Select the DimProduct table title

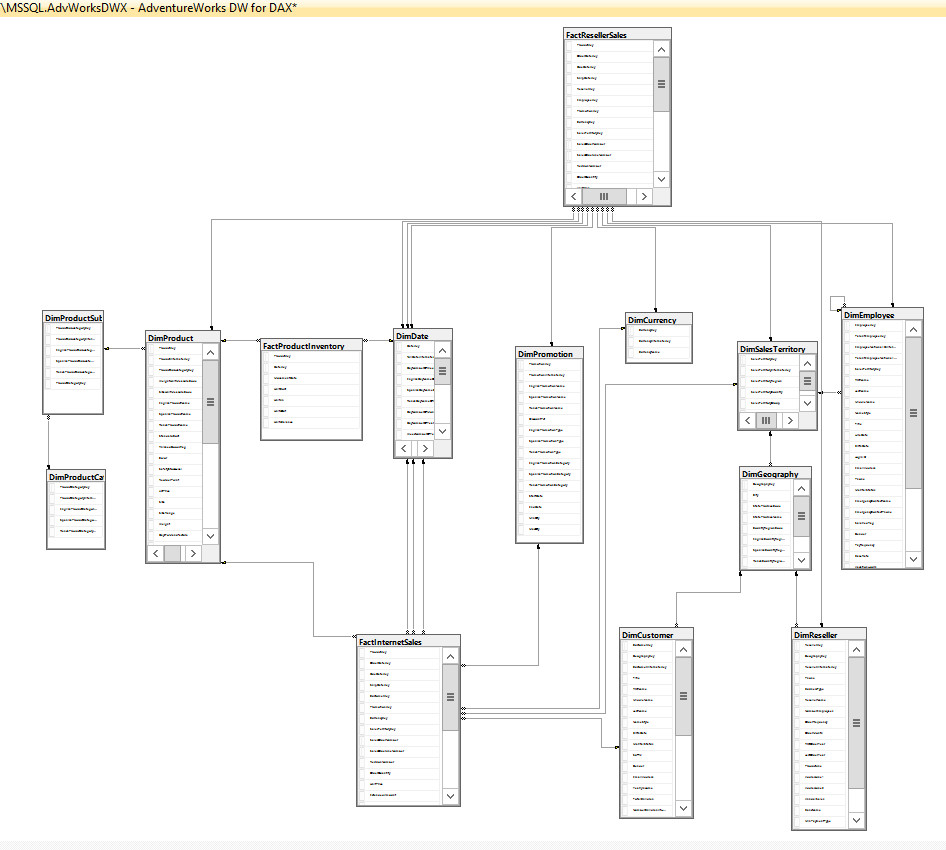[171, 338]
